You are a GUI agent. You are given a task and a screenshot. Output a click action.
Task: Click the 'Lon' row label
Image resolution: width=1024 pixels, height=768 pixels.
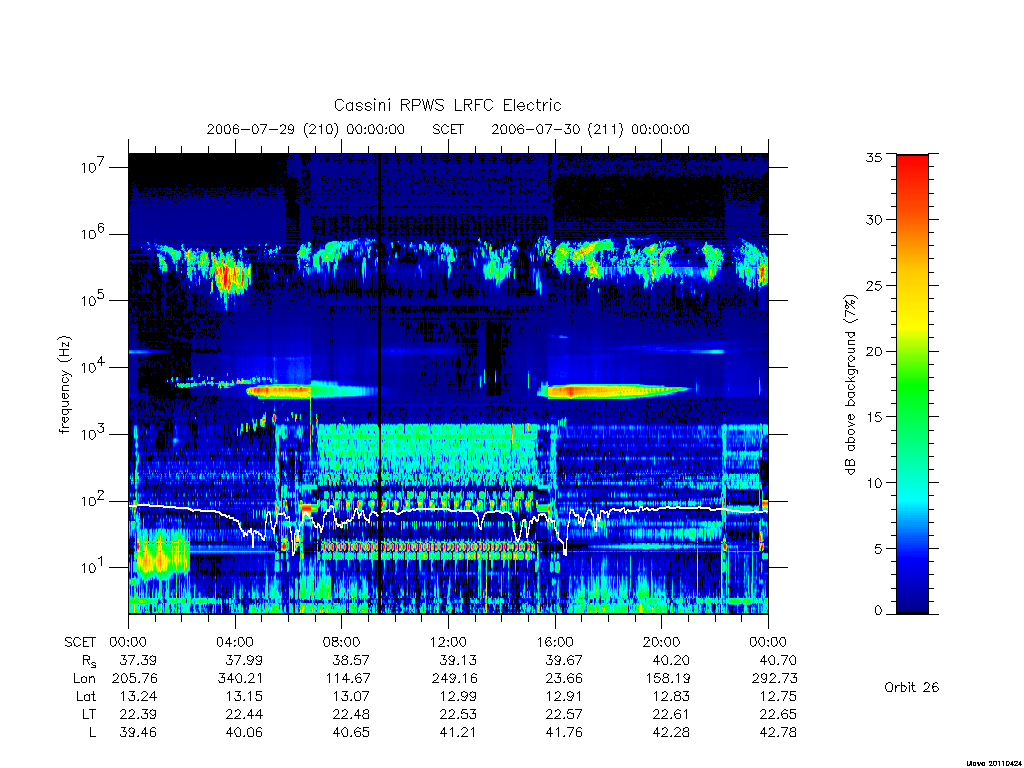pyautogui.click(x=84, y=679)
